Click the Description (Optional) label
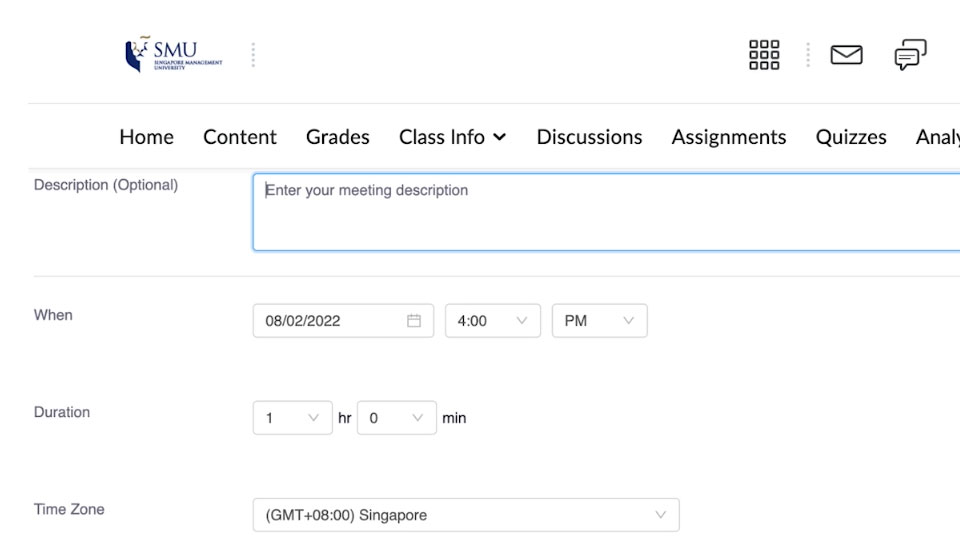Screen dimensions: 960x540 pyautogui.click(x=106, y=185)
